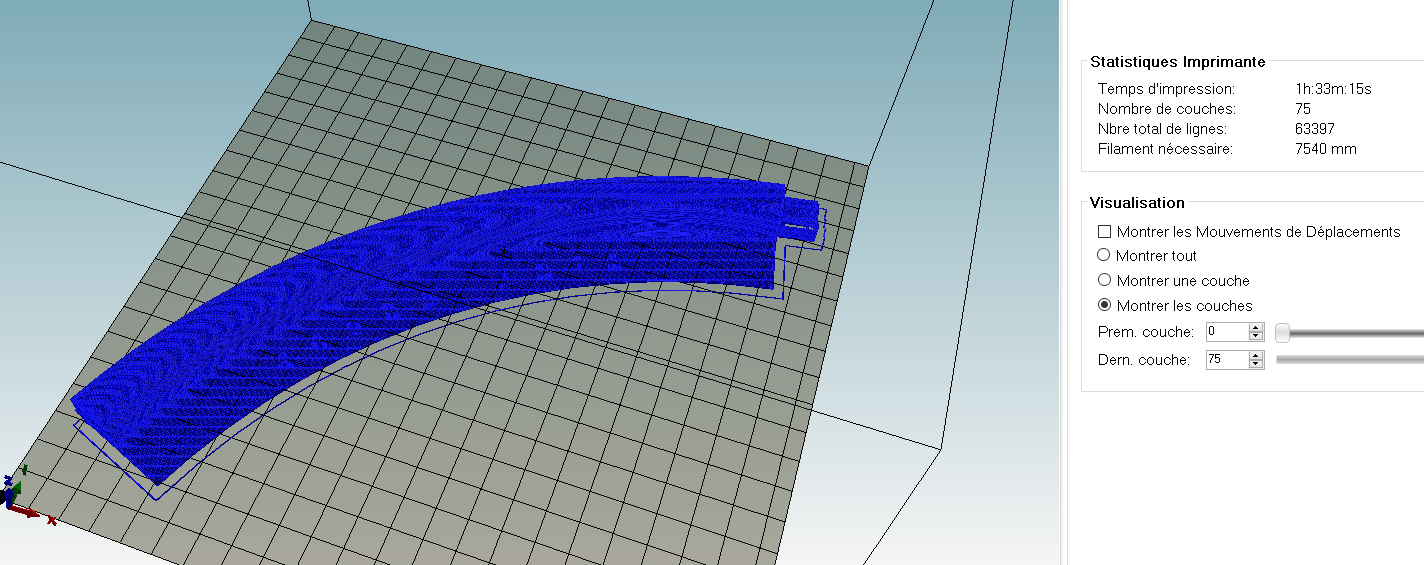This screenshot has width=1424, height=565.
Task: Click the Filament nécessaire label
Action: tap(1165, 149)
